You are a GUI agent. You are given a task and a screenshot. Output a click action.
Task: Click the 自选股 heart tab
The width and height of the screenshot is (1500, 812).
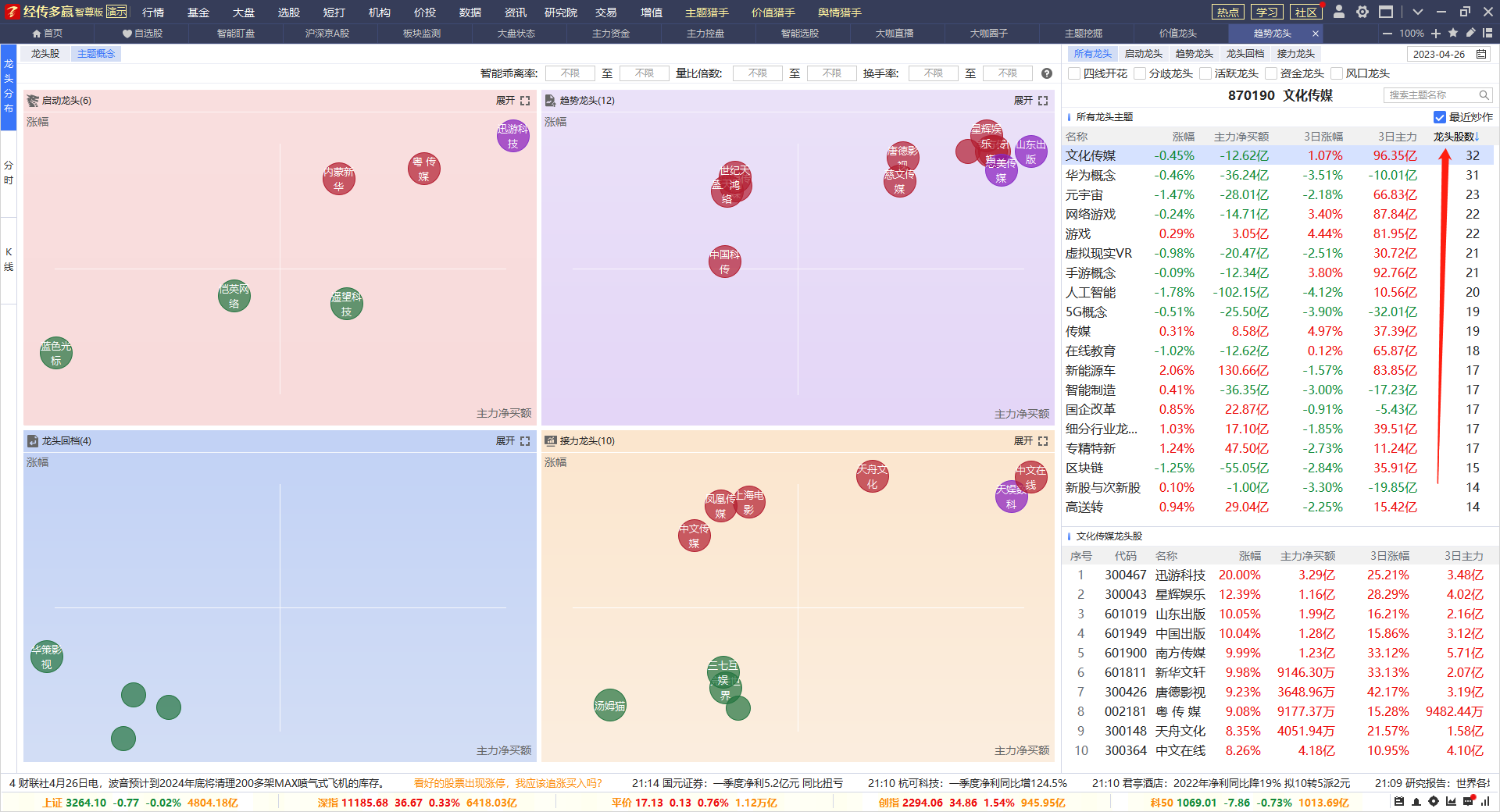click(x=142, y=34)
